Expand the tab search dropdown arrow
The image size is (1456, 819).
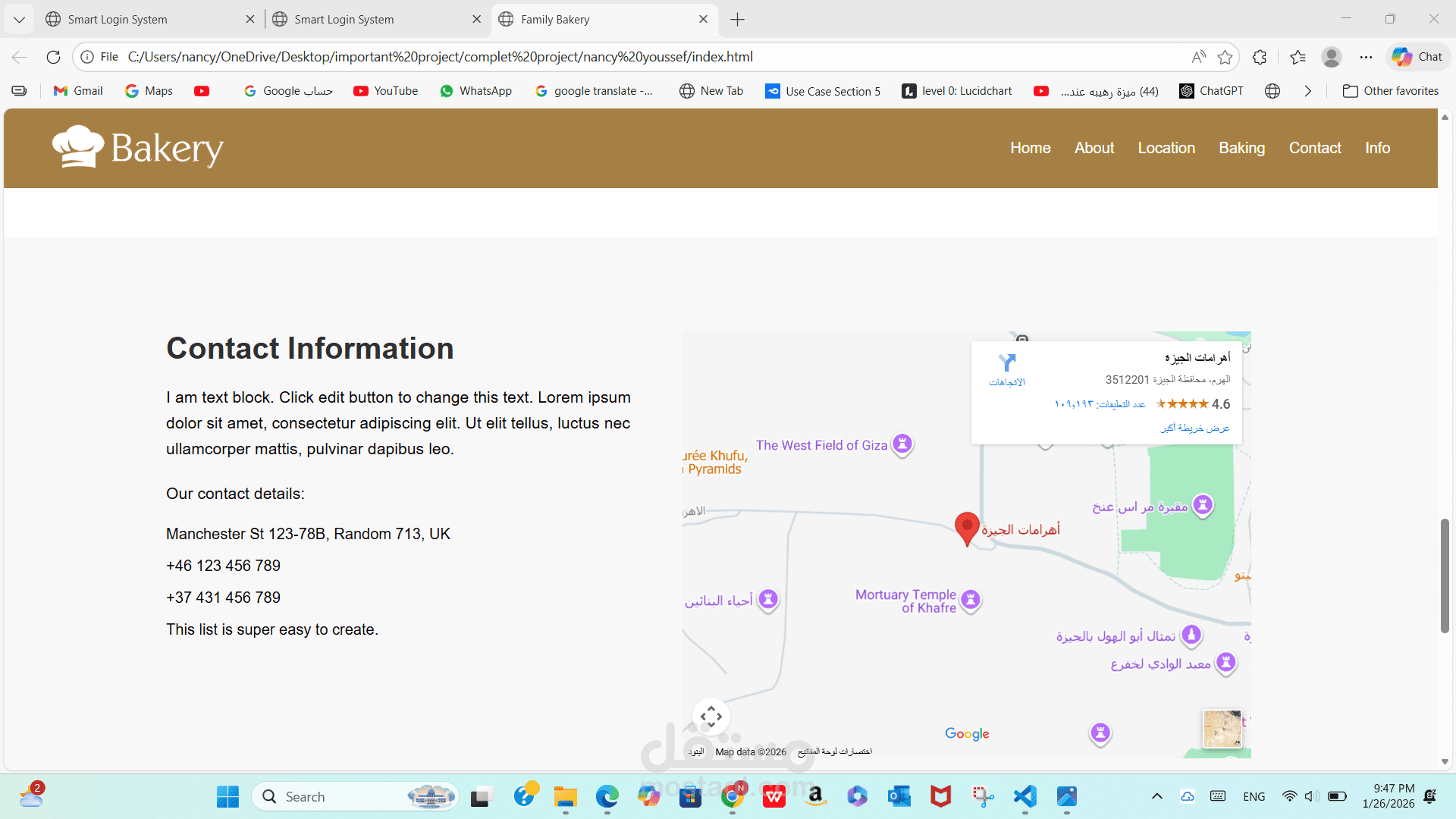tap(19, 19)
